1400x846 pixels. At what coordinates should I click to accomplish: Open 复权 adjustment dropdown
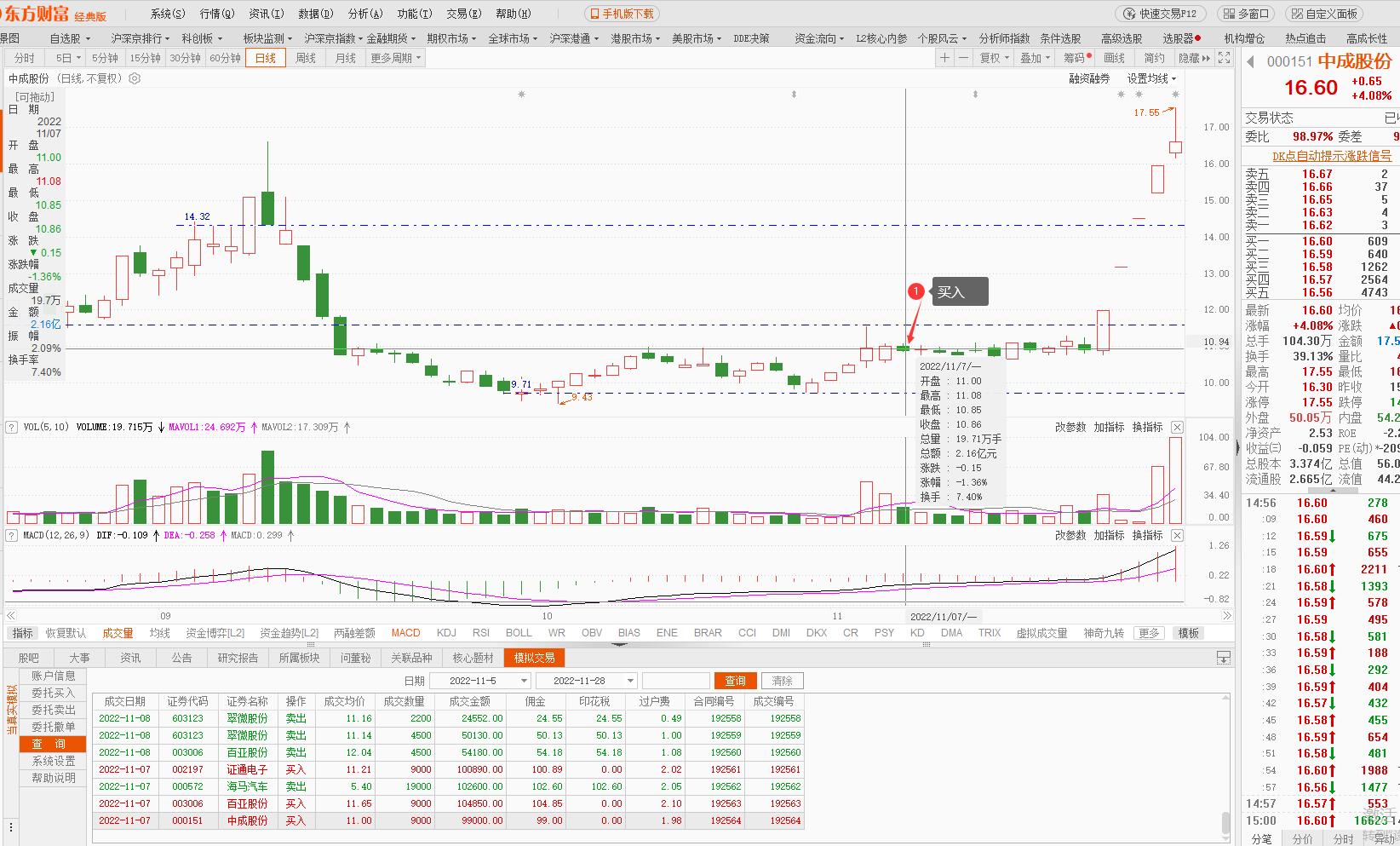[994, 58]
